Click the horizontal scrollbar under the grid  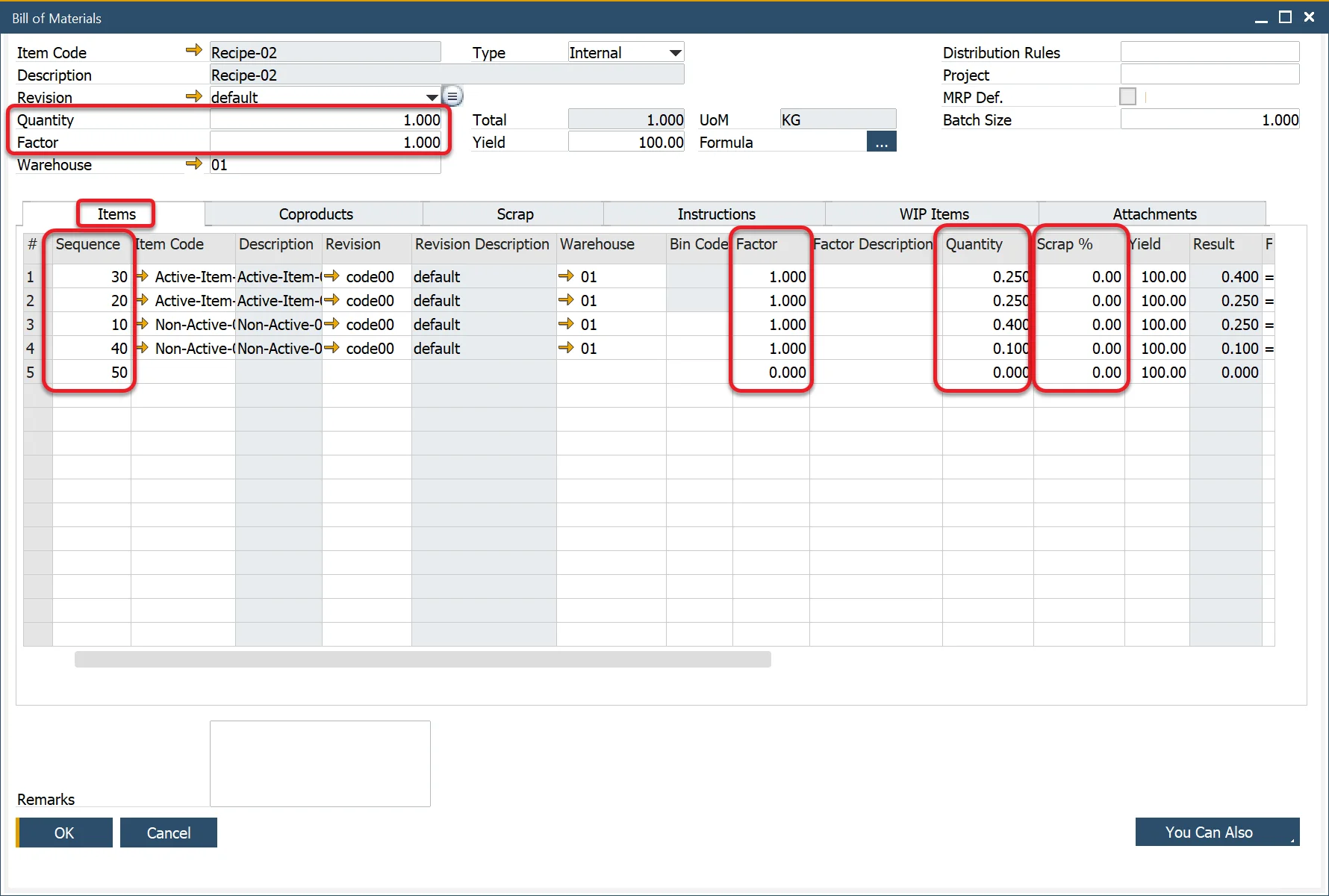point(423,659)
